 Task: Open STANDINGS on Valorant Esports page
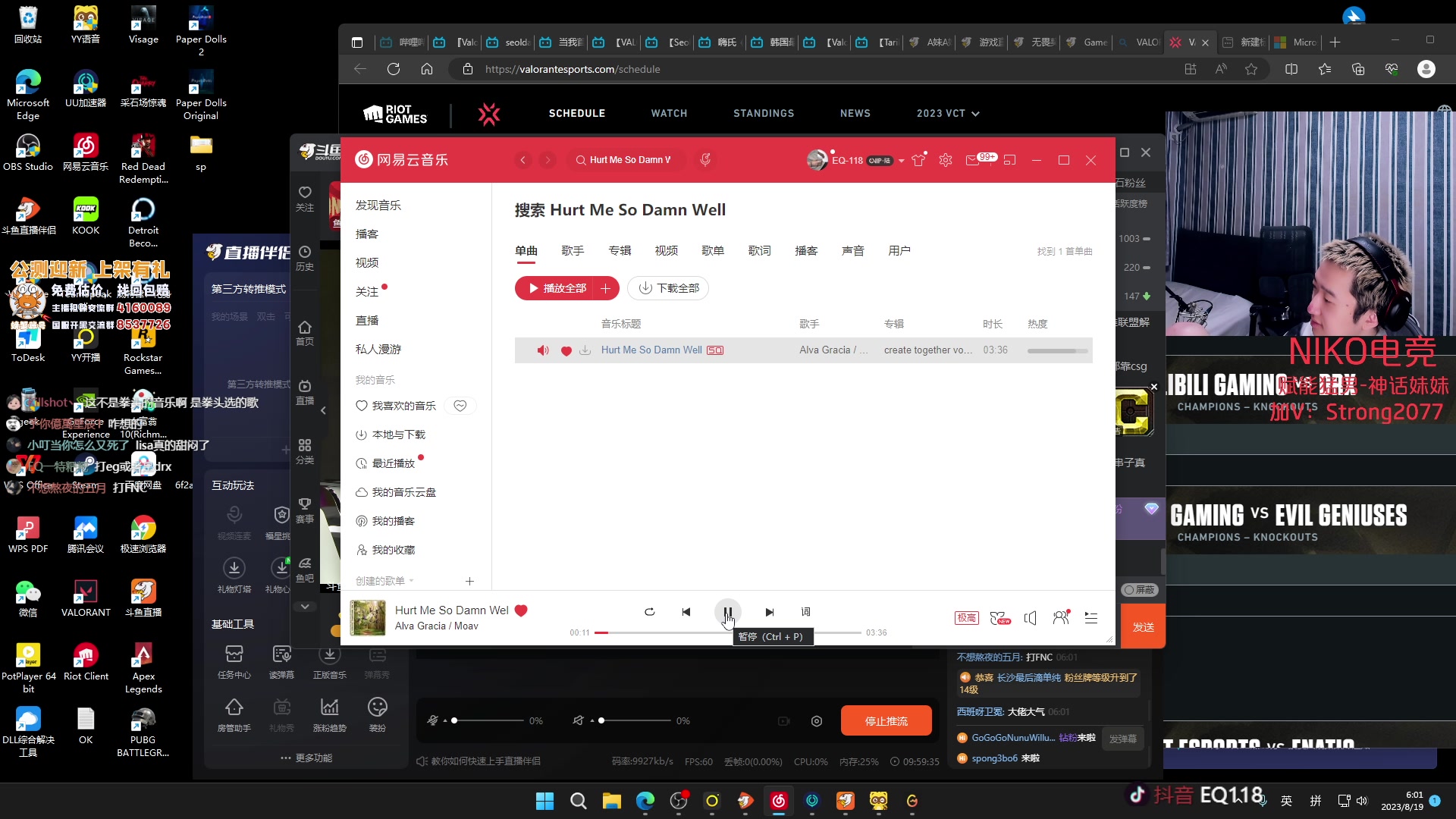pos(764,113)
